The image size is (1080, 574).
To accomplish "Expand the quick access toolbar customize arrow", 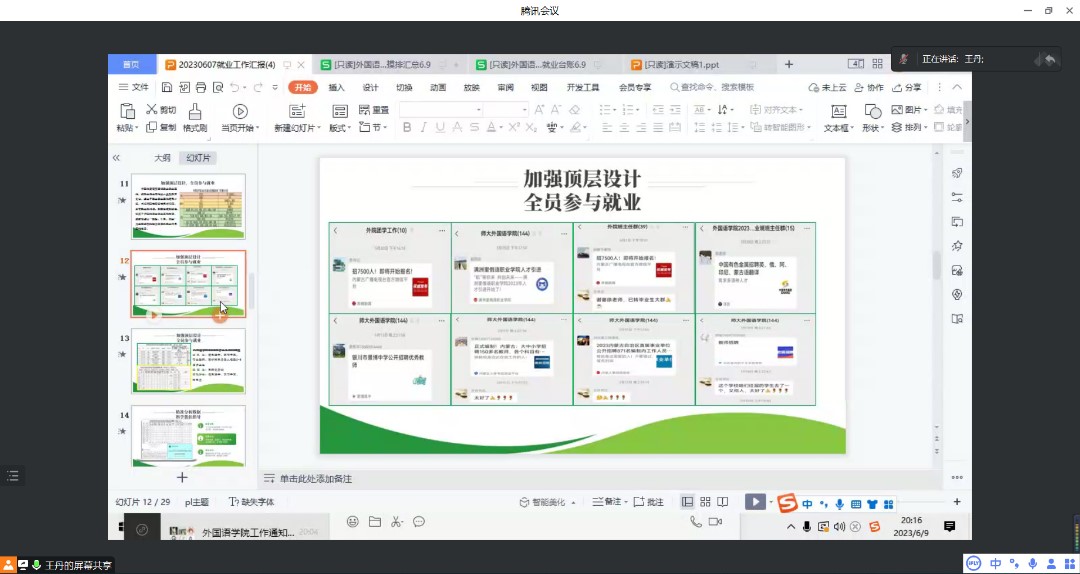I will point(275,88).
